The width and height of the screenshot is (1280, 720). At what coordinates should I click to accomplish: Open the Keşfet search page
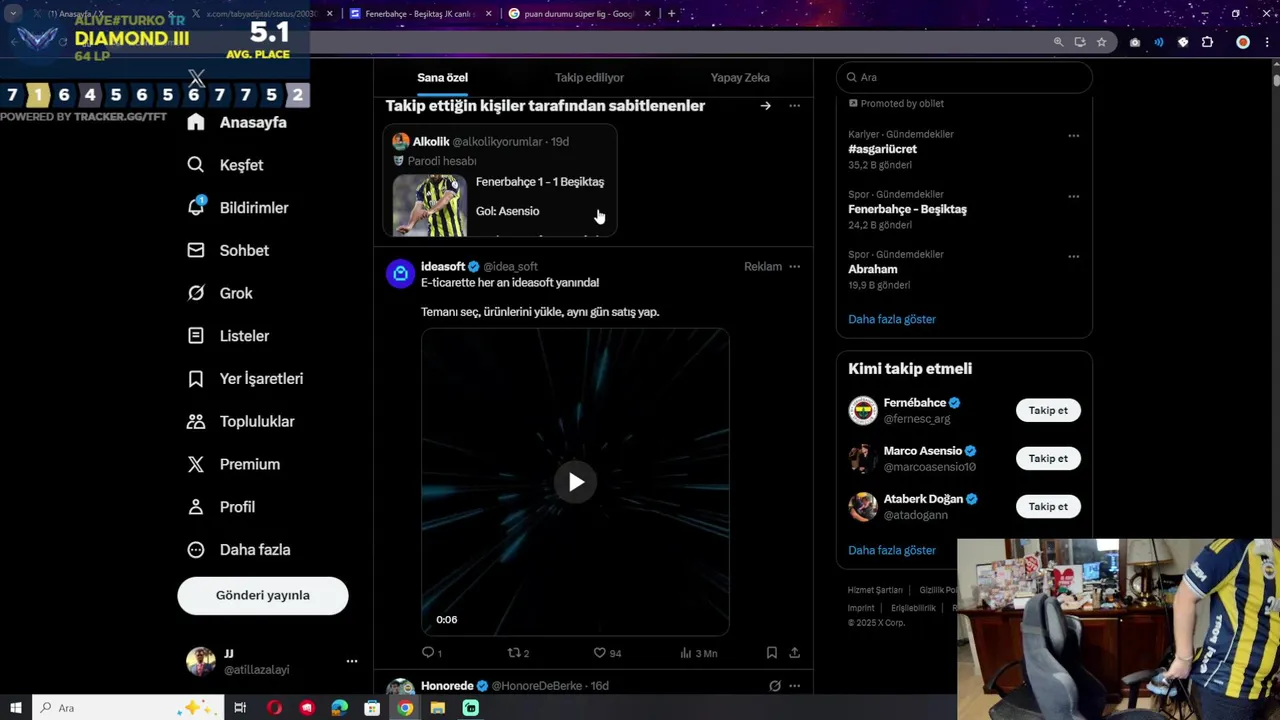pos(226,165)
